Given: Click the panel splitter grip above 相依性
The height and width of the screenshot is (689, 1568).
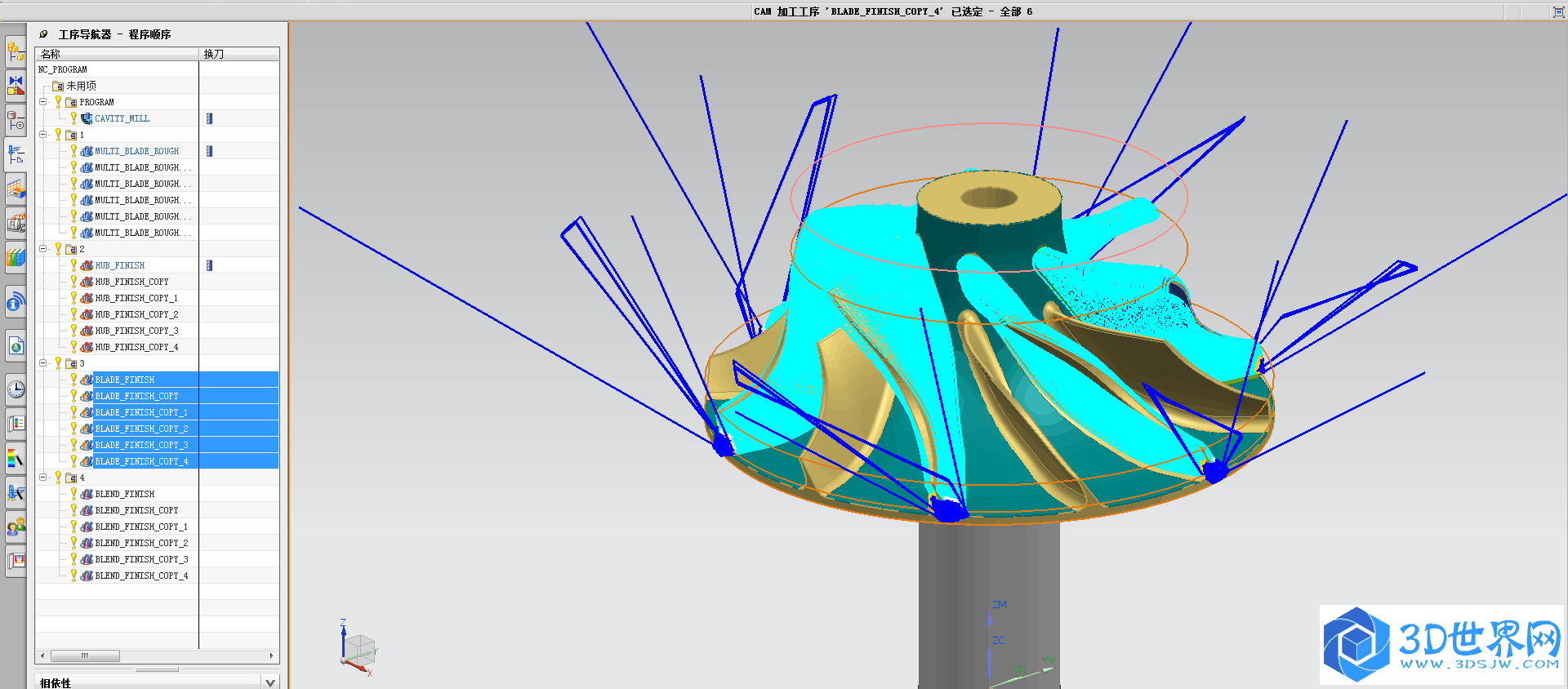Looking at the screenshot, I should (x=158, y=669).
